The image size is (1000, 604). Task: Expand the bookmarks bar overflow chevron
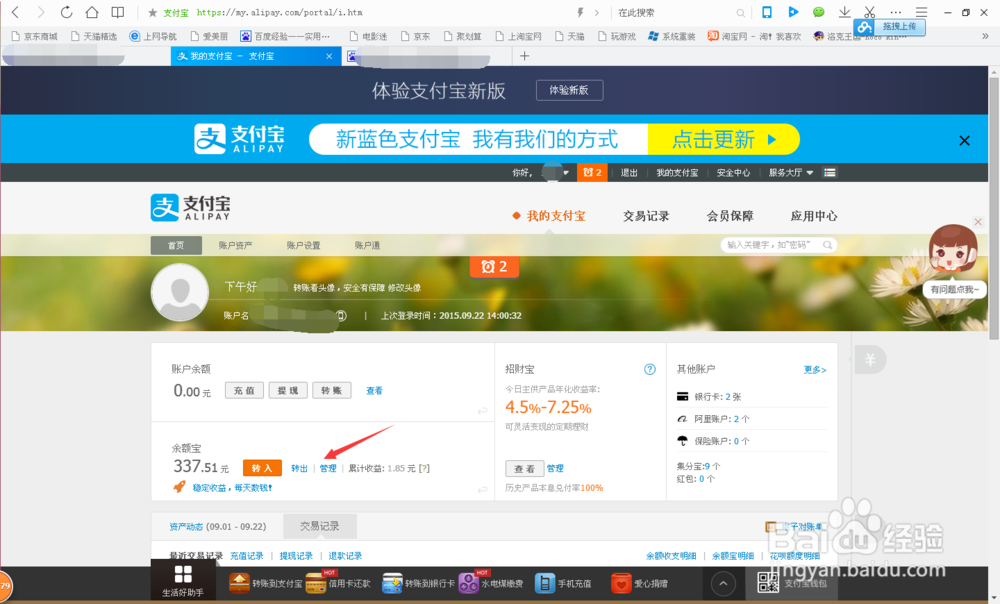(985, 36)
